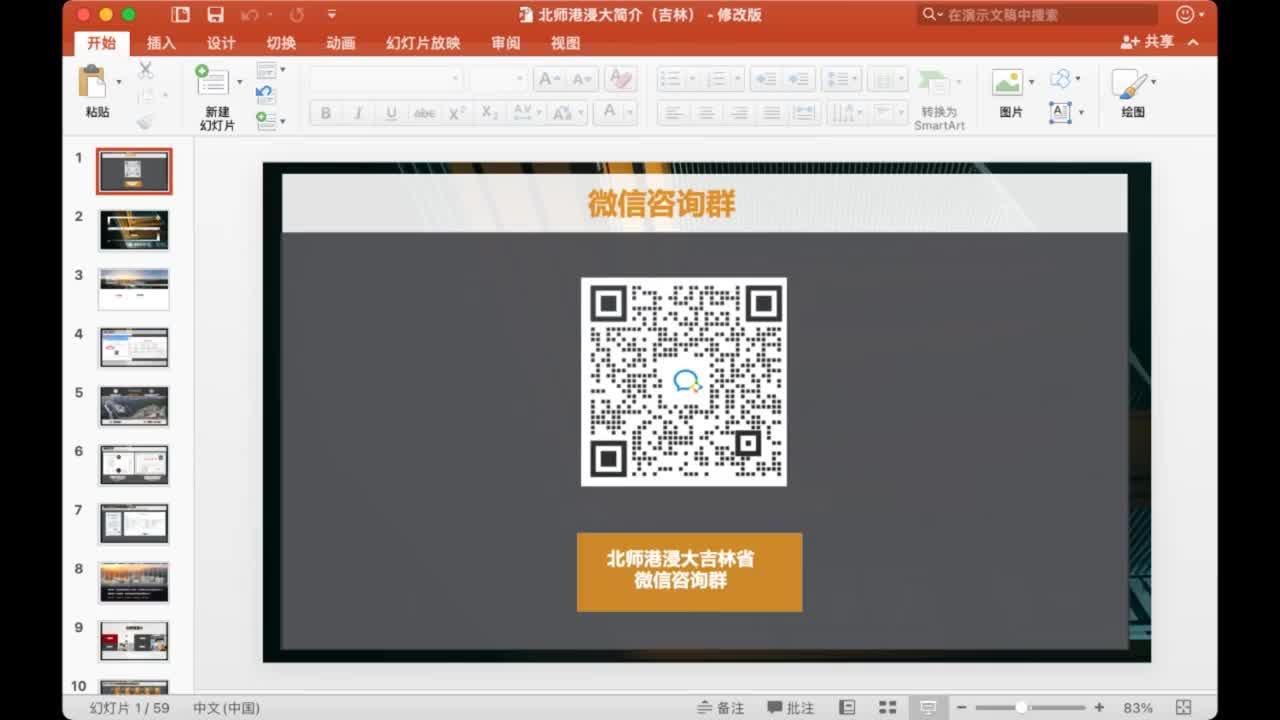Start slideshow view from status bar

point(928,708)
